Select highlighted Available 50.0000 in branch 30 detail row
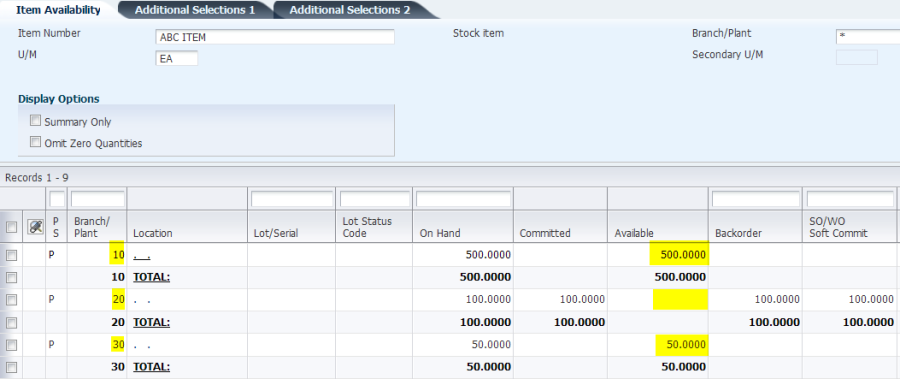This screenshot has height=379, width=900. click(682, 345)
